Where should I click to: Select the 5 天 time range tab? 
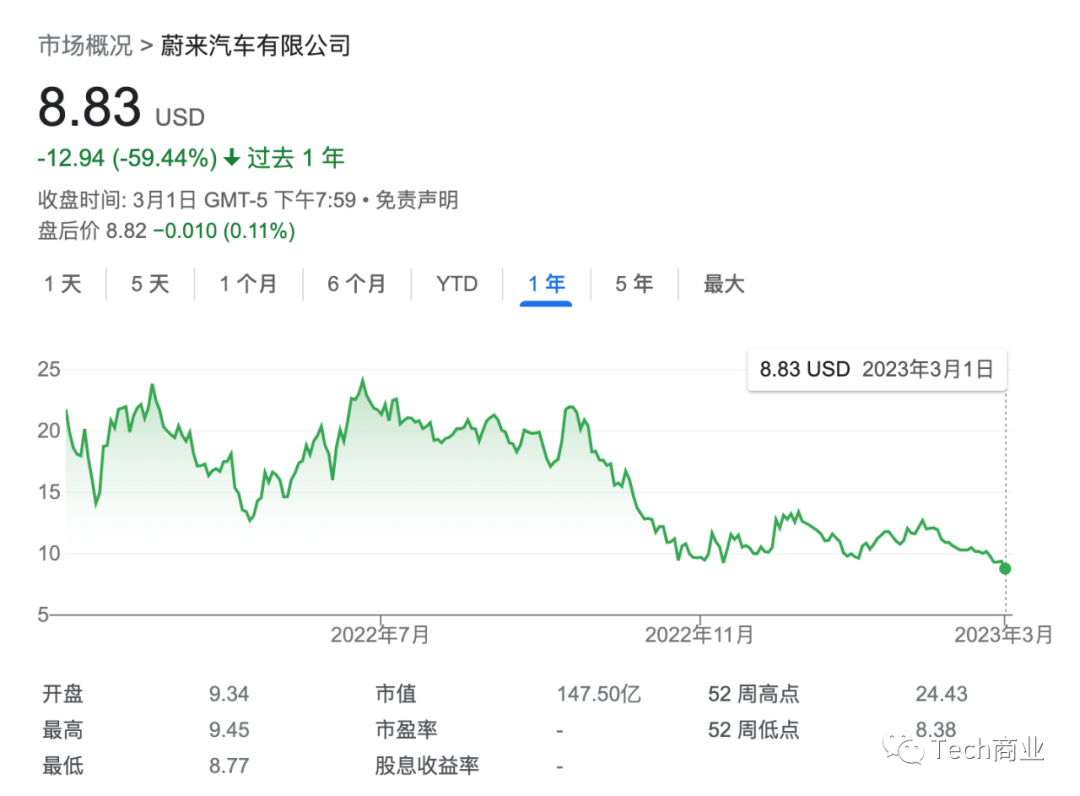coord(150,284)
